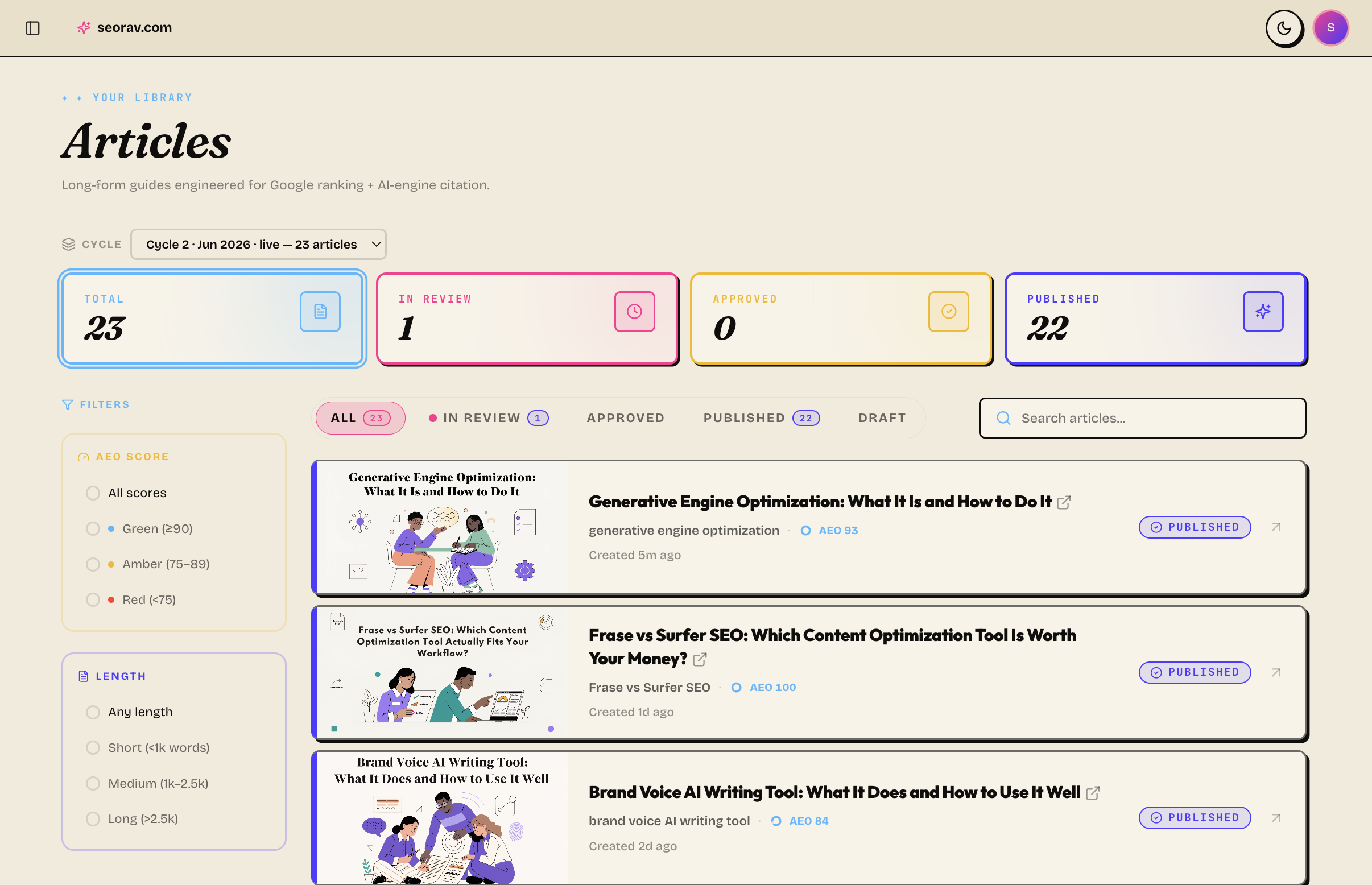Click the In Review 1 stat card
Screen dimensions: 1372x885
[x=527, y=319]
